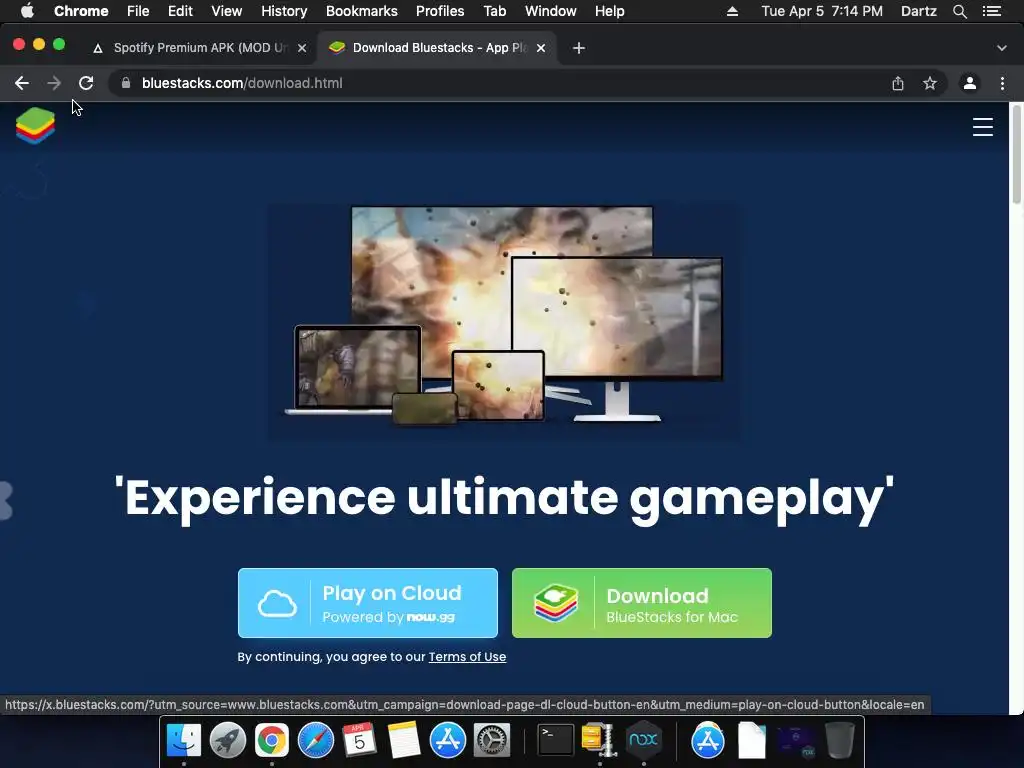Click Chrome icon in the Dock

coord(272,740)
